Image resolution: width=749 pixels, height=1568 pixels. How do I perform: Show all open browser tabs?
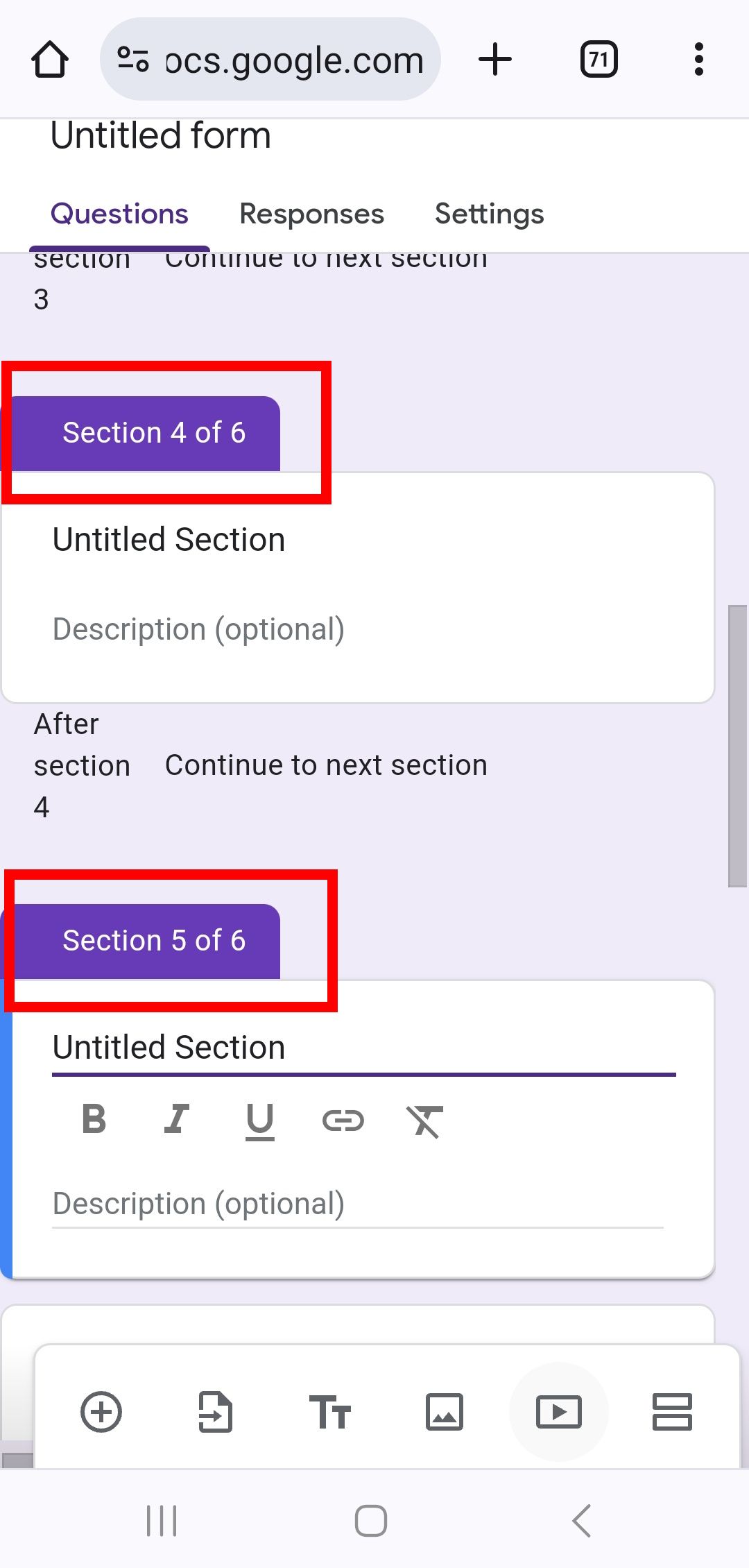click(598, 59)
